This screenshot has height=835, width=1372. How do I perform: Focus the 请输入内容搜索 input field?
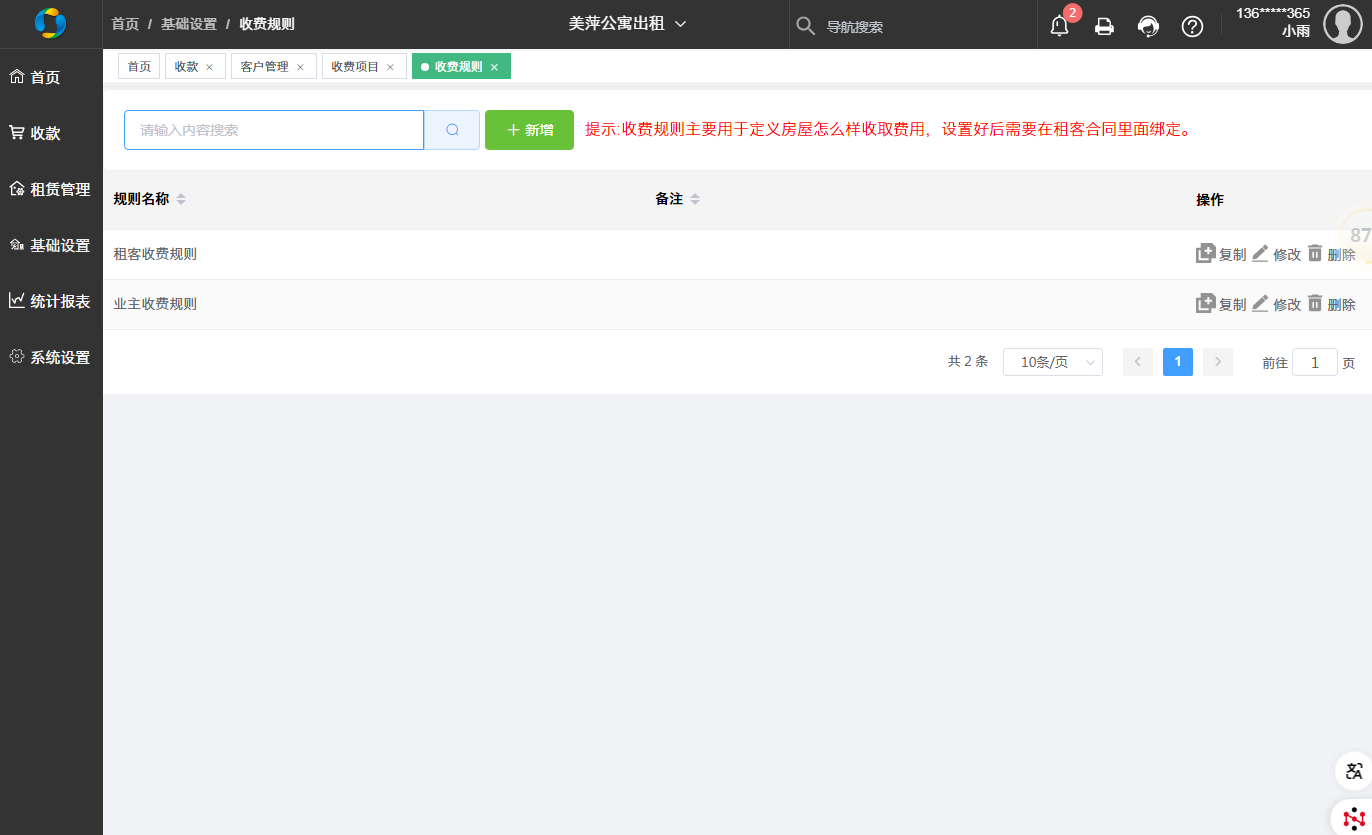pyautogui.click(x=273, y=130)
